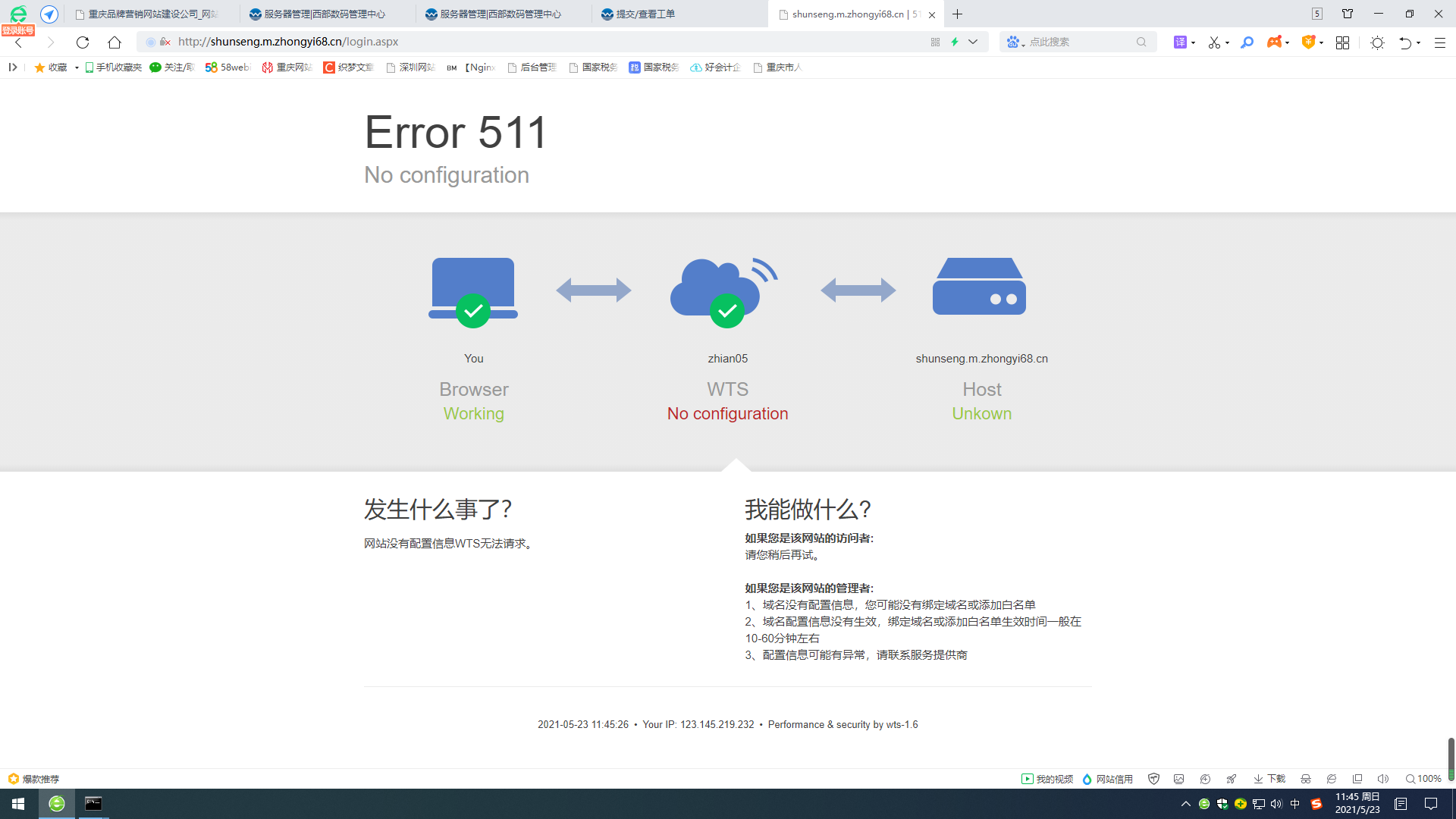Viewport: 1456px width, 819px height.
Task: Toggle the page sound mute speaker icon
Action: click(x=1382, y=779)
